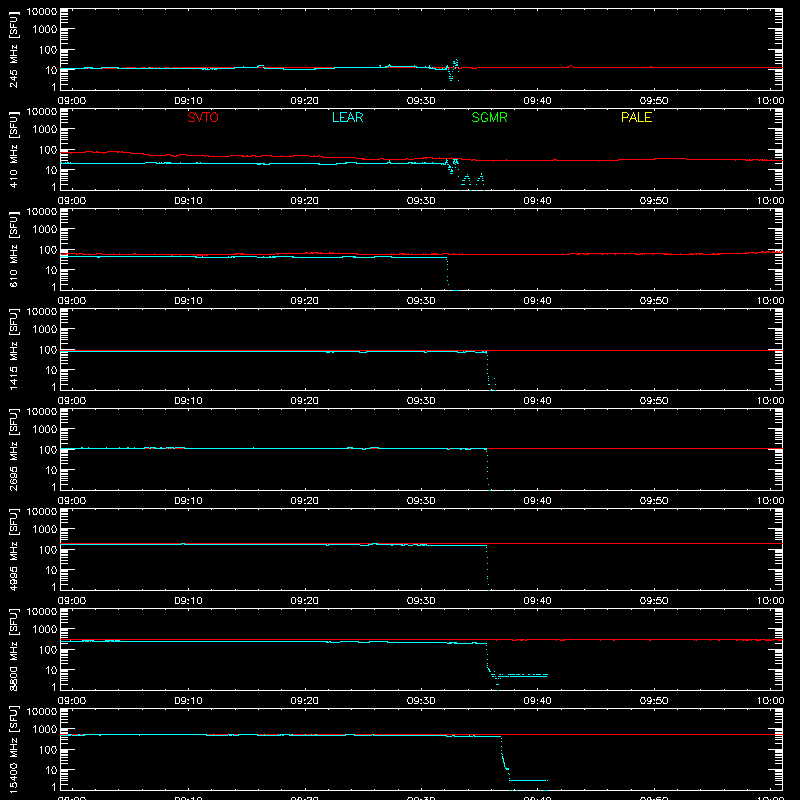
Task: Select the 410 MHz [SFU] axis label
Action: [14, 149]
